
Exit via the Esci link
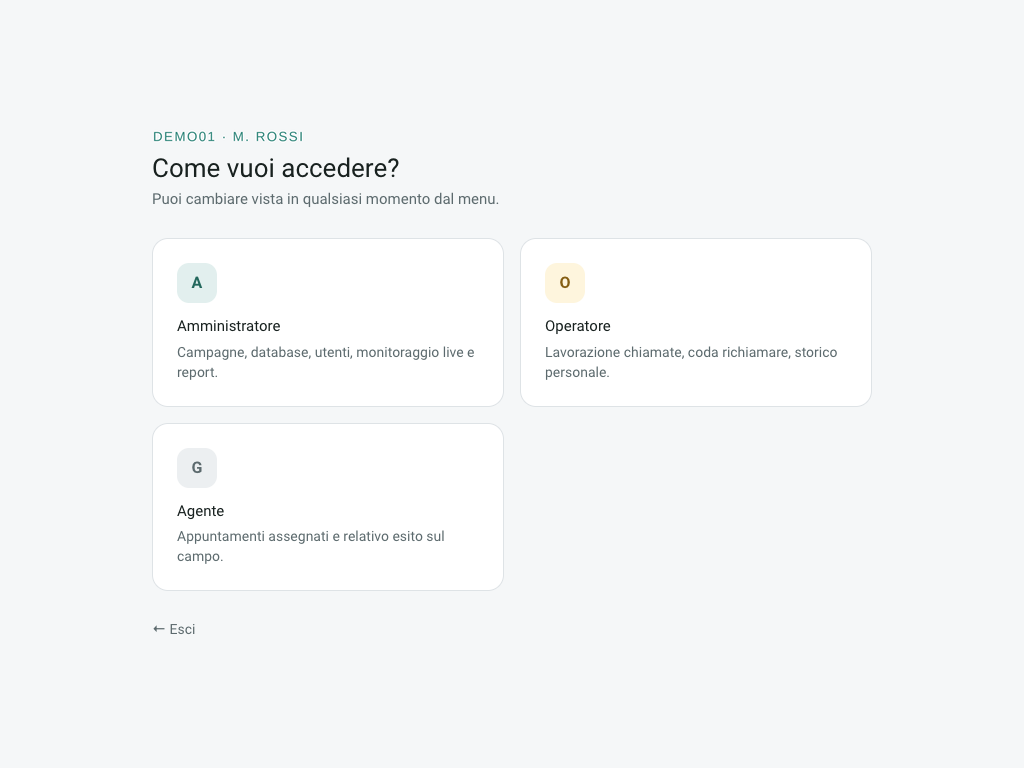click(x=174, y=629)
